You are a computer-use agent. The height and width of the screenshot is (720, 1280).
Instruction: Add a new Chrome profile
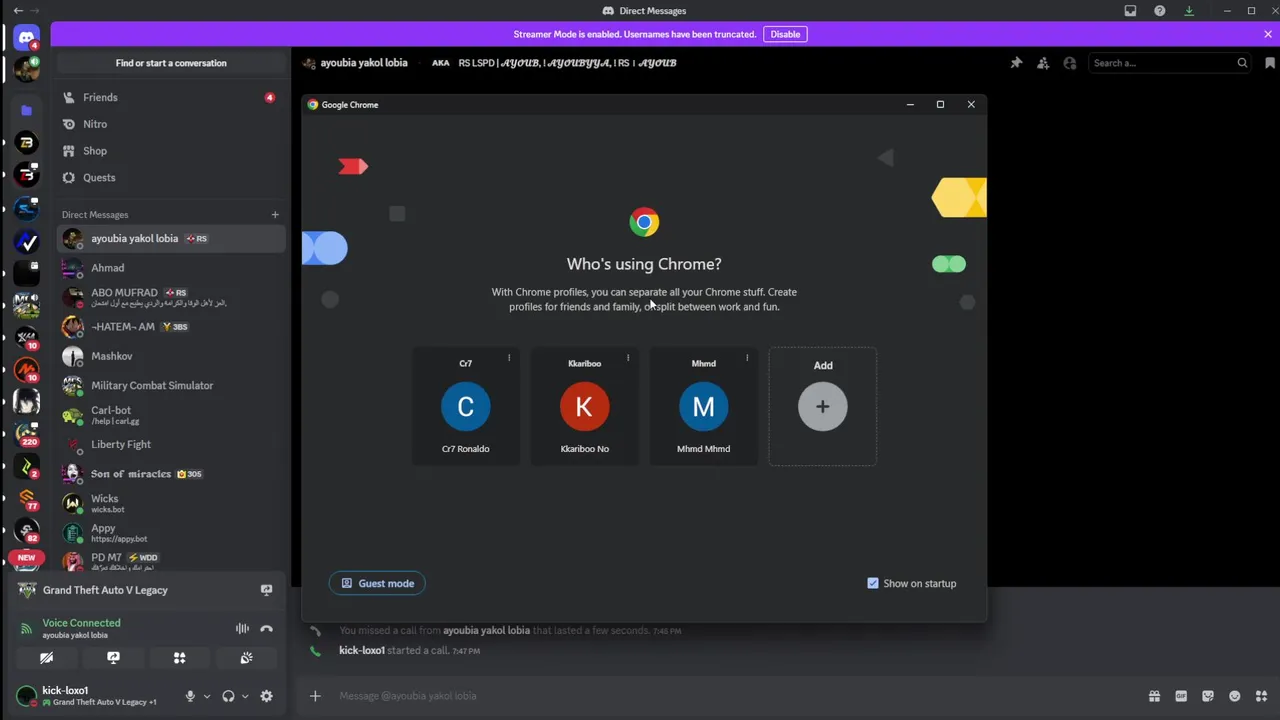tap(823, 406)
